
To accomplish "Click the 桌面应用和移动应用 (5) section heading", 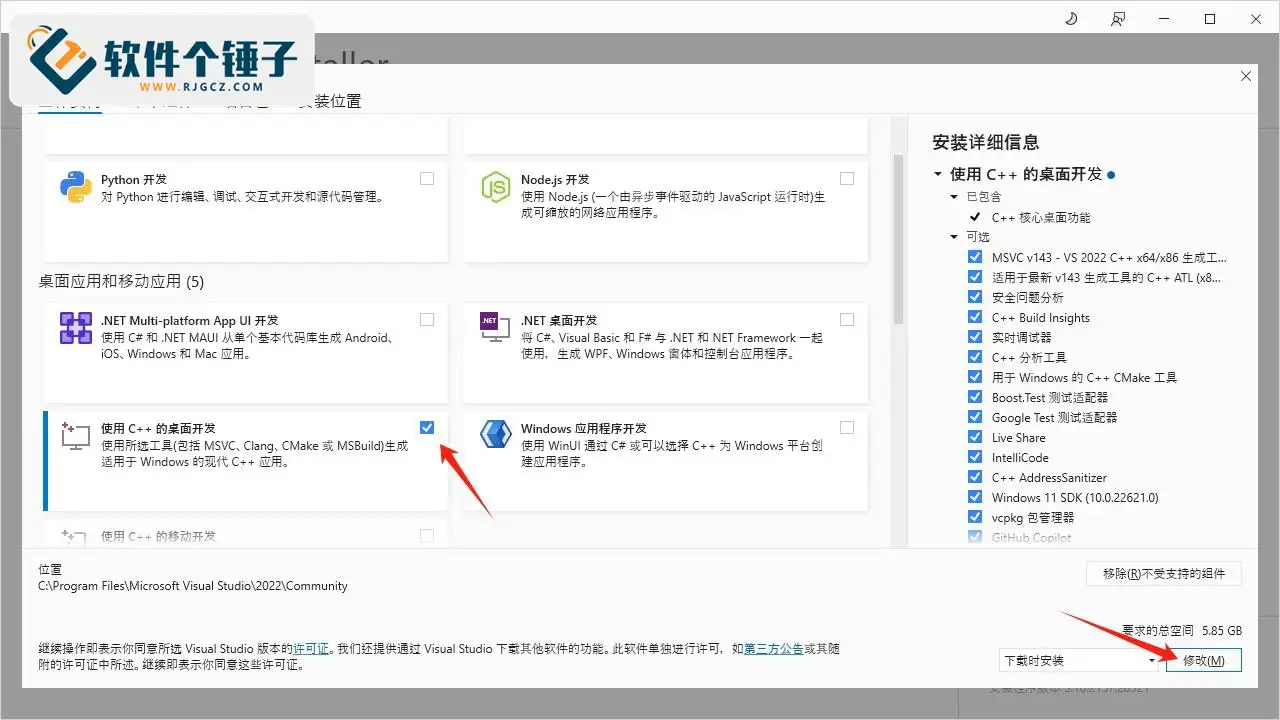I will click(x=121, y=282).
